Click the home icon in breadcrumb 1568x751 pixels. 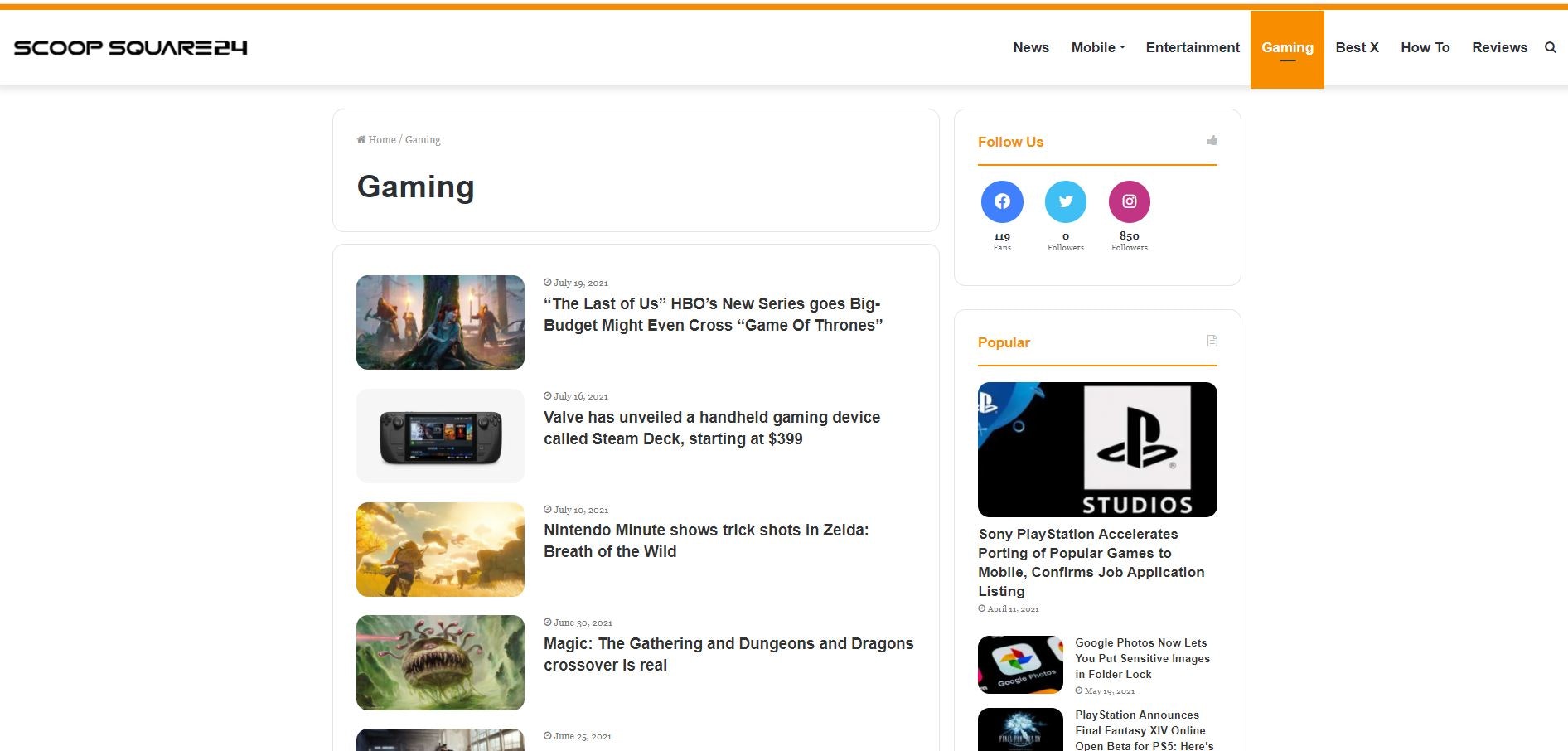point(361,139)
